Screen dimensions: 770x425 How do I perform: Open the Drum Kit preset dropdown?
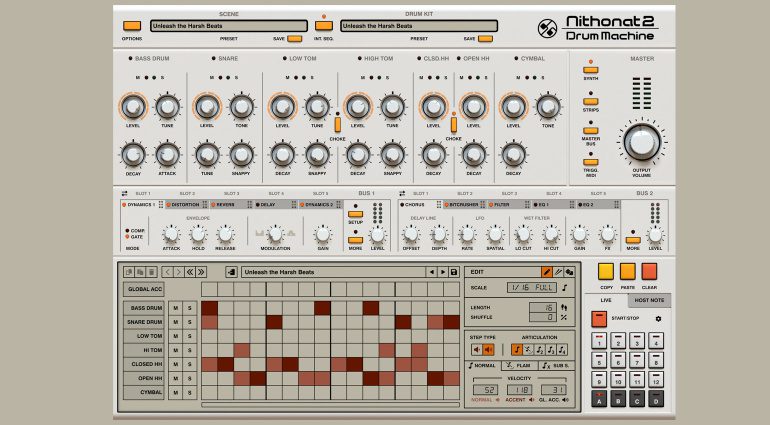[418, 25]
